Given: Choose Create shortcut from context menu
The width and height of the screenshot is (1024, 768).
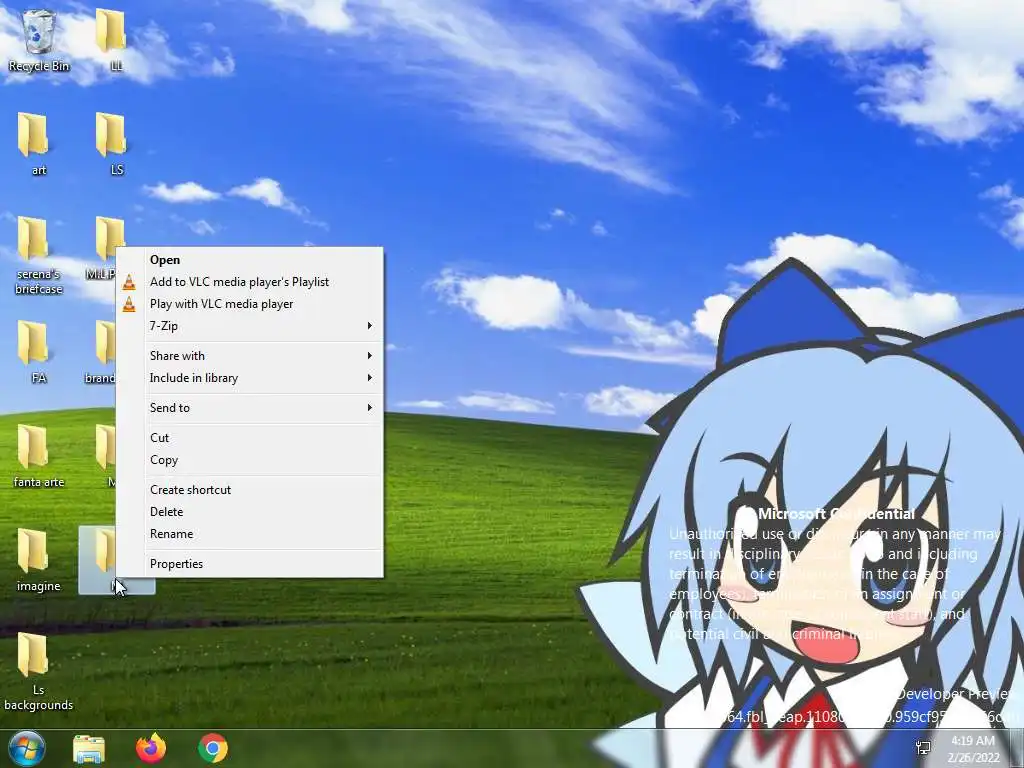Looking at the screenshot, I should coord(249,490).
